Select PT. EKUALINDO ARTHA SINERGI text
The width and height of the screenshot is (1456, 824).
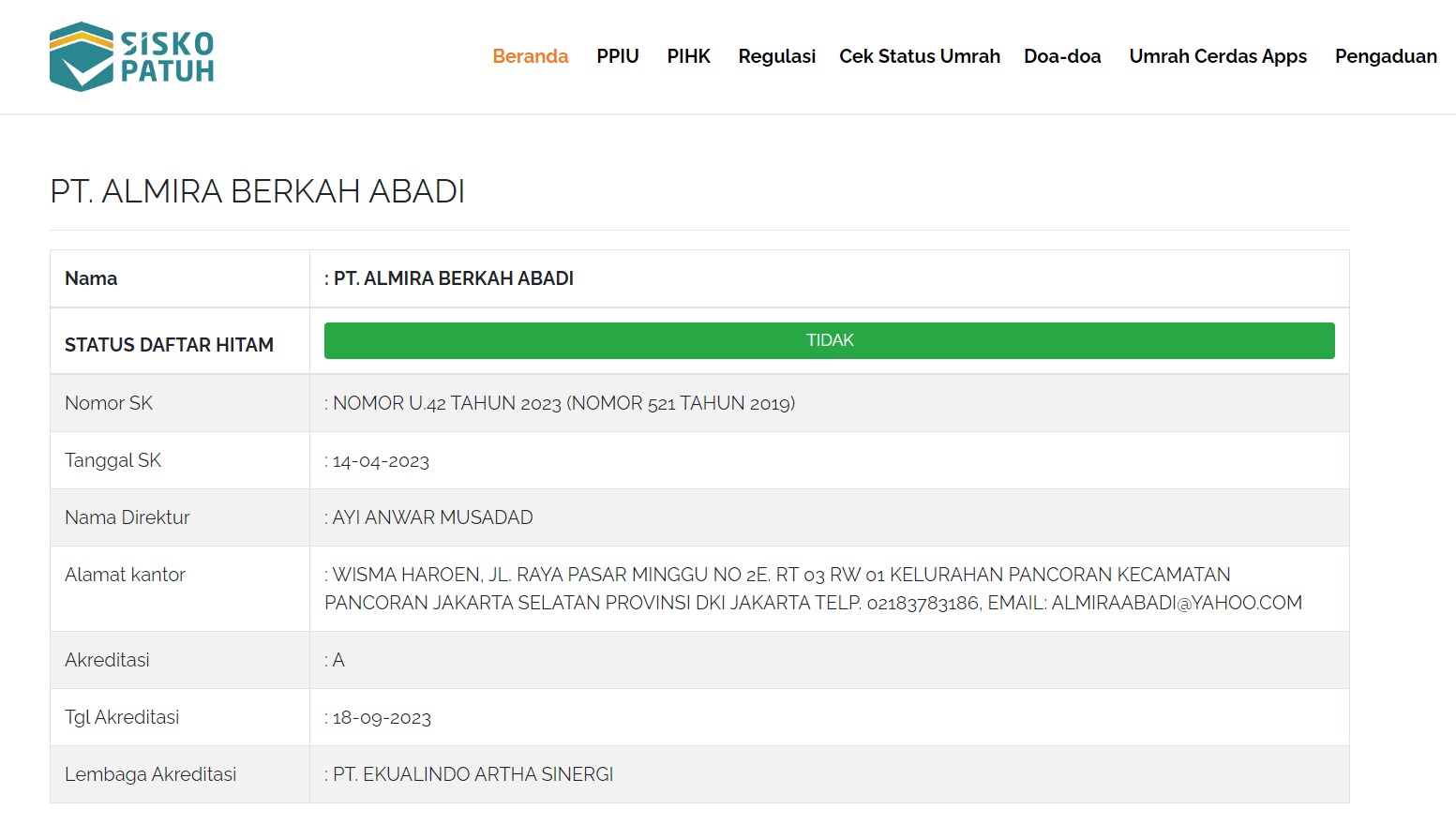point(473,774)
